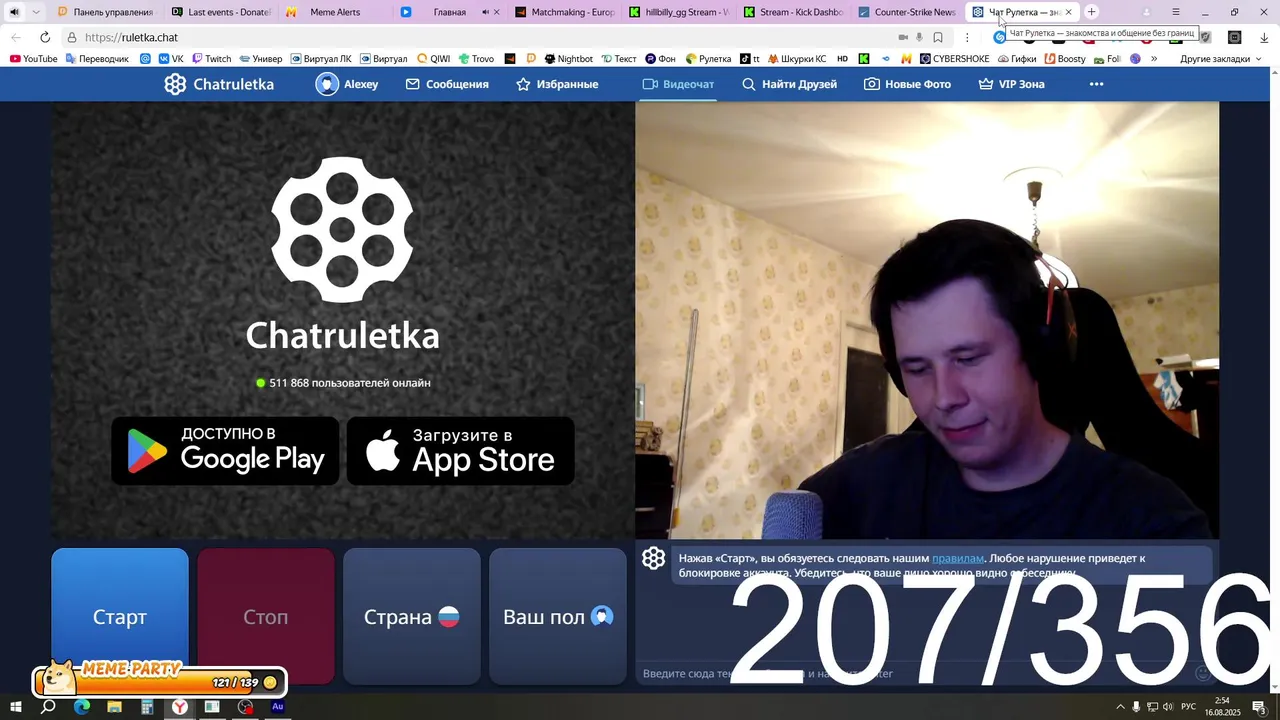Bookmark this page with bookmark icon
Image resolution: width=1280 pixels, height=720 pixels.
(938, 37)
